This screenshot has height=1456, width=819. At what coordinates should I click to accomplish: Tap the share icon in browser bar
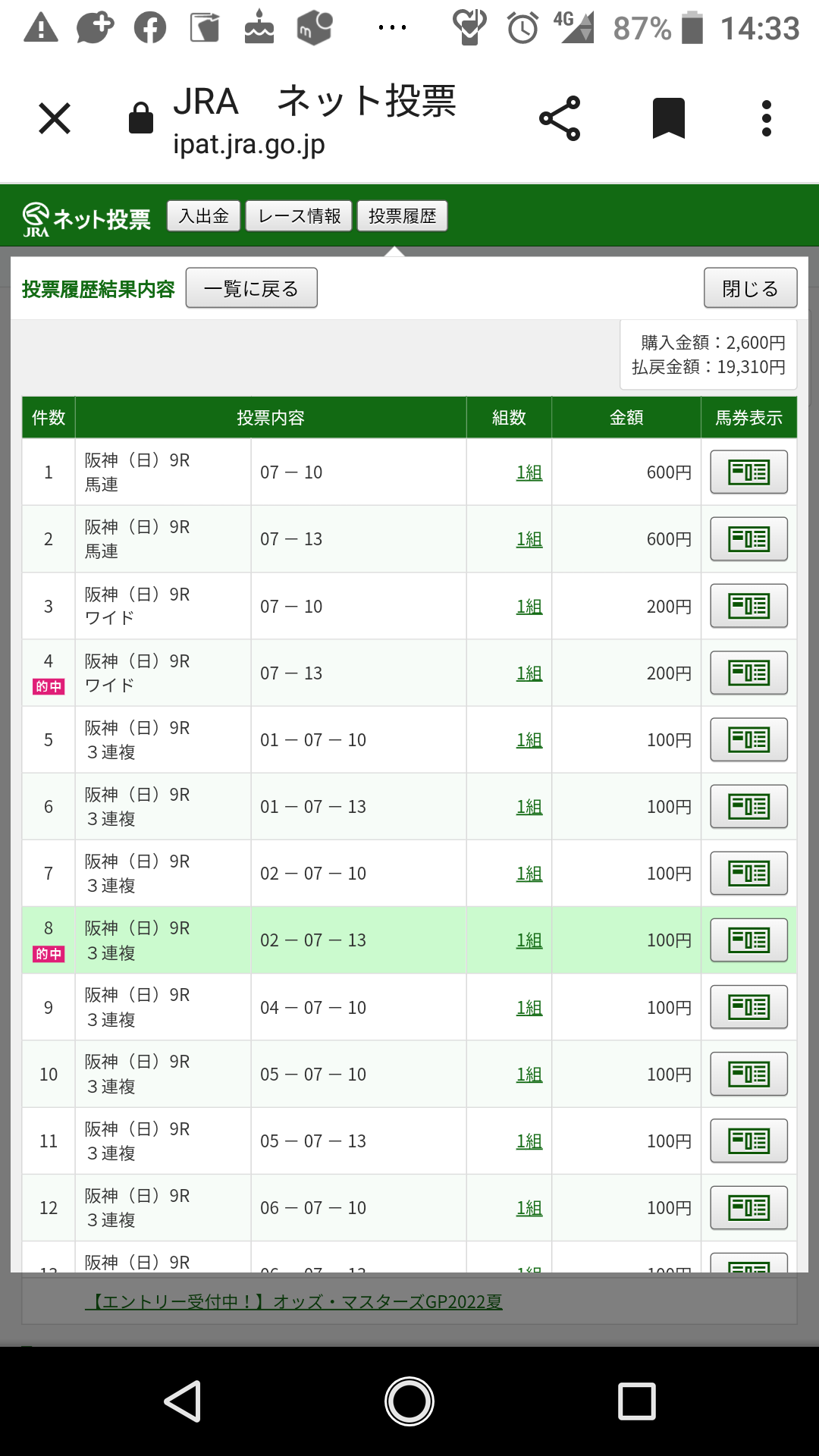coord(560,118)
